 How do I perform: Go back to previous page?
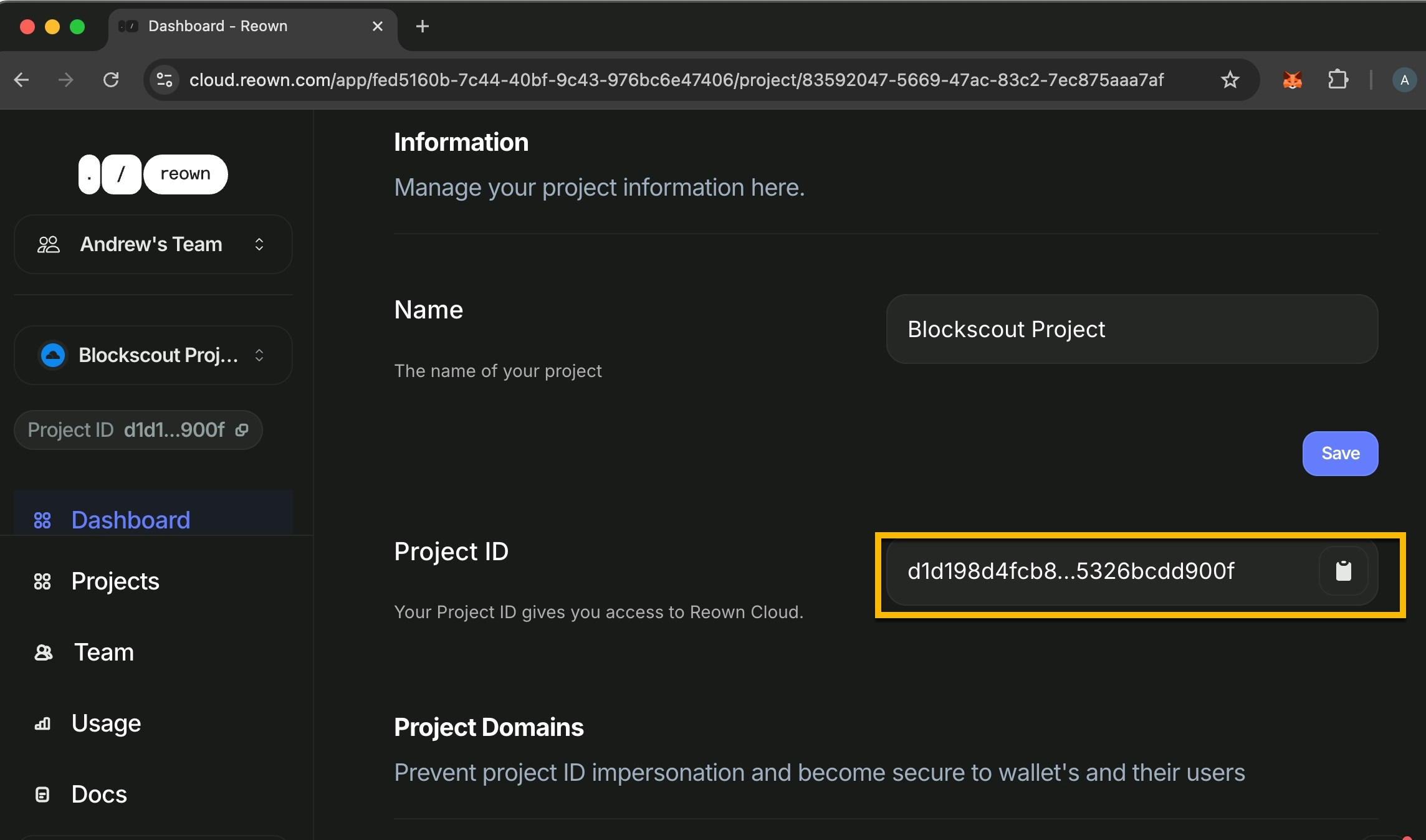[22, 80]
